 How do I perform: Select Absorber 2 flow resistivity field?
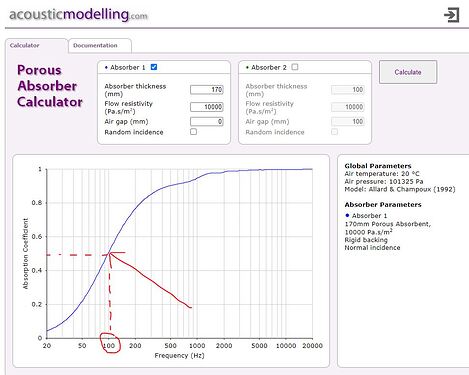pos(348,107)
